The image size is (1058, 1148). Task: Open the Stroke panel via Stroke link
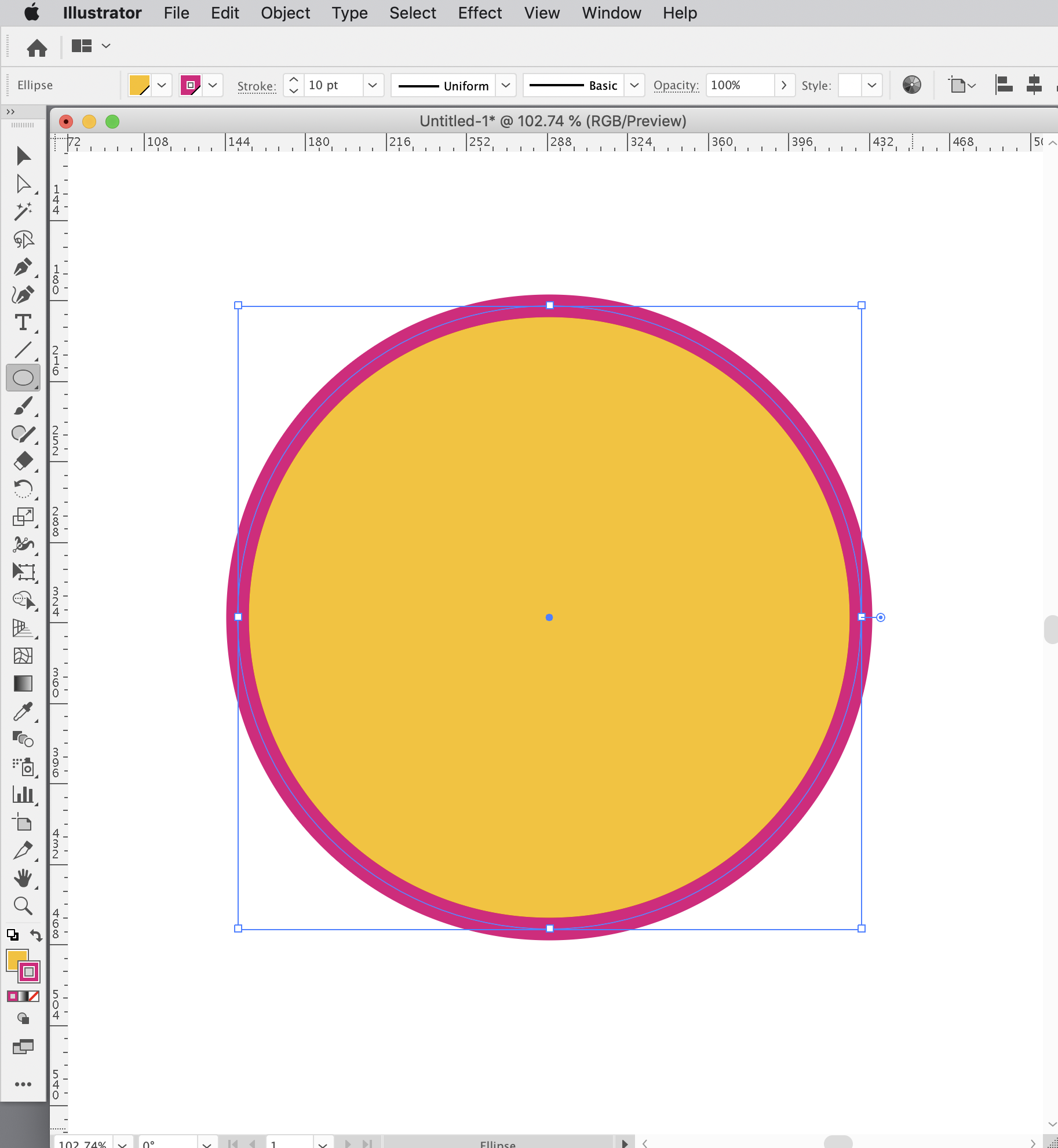256,85
